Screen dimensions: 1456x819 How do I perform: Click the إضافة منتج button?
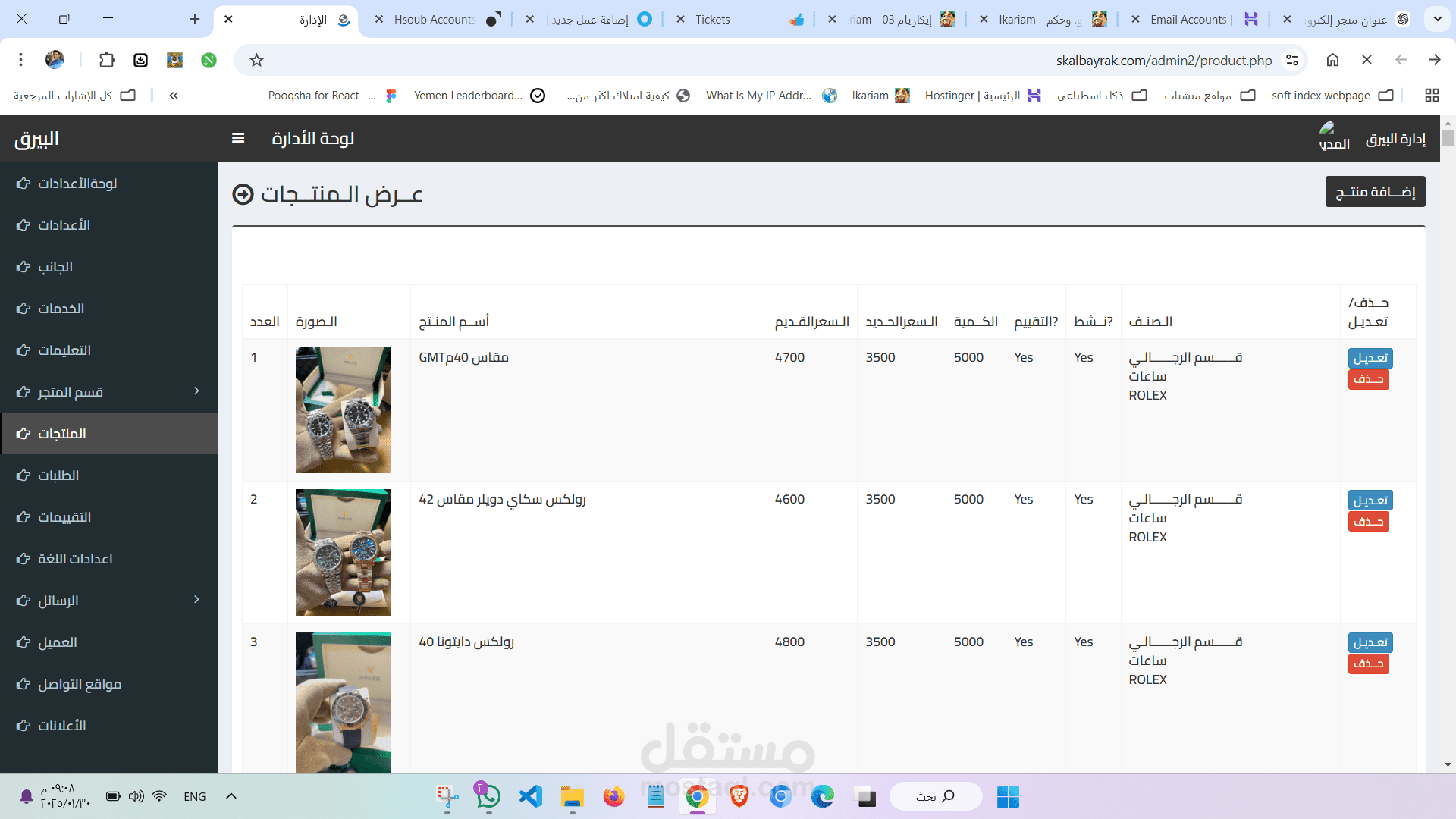tap(1375, 192)
